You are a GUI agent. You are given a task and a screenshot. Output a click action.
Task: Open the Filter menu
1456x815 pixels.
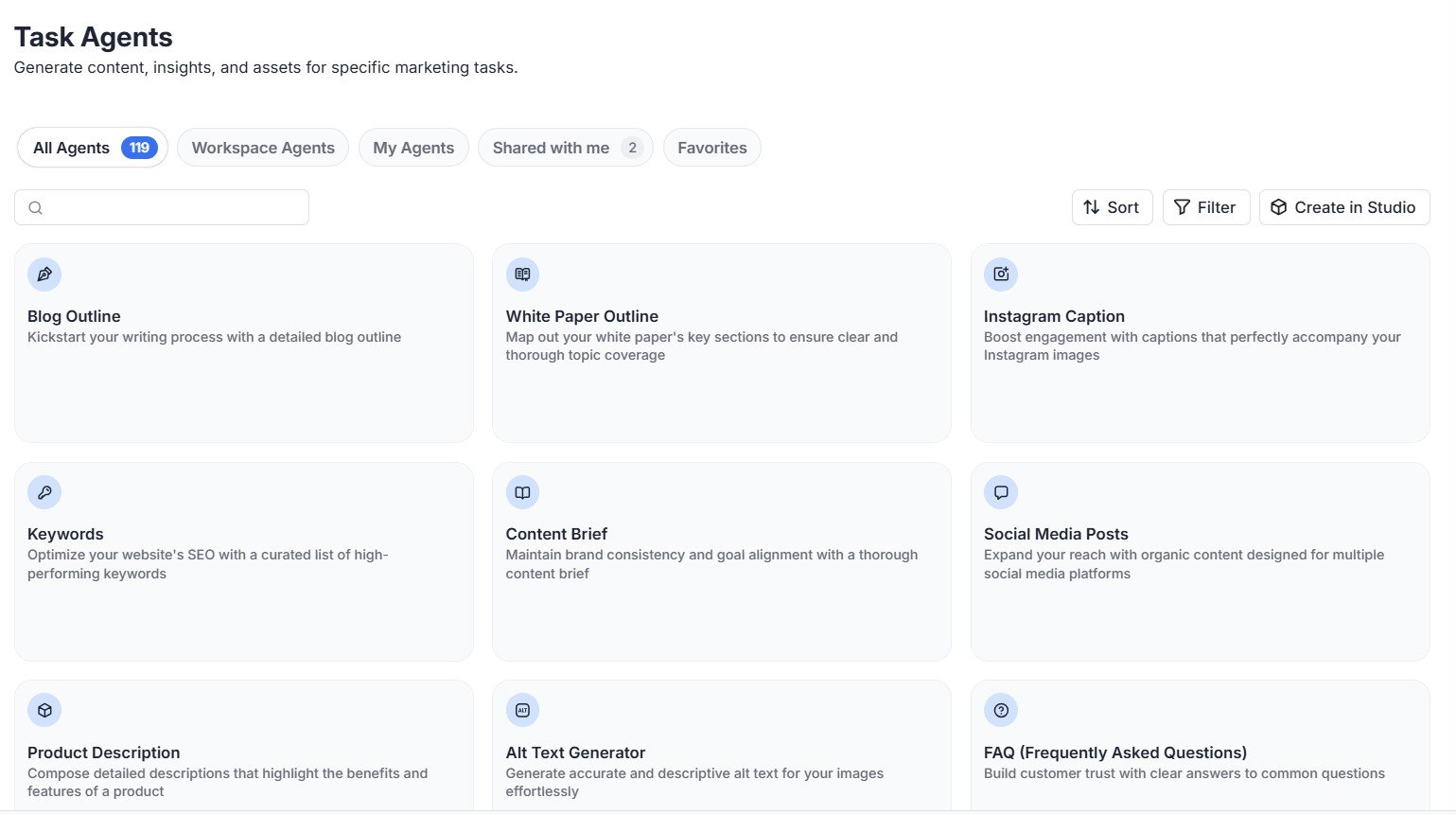pos(1206,207)
